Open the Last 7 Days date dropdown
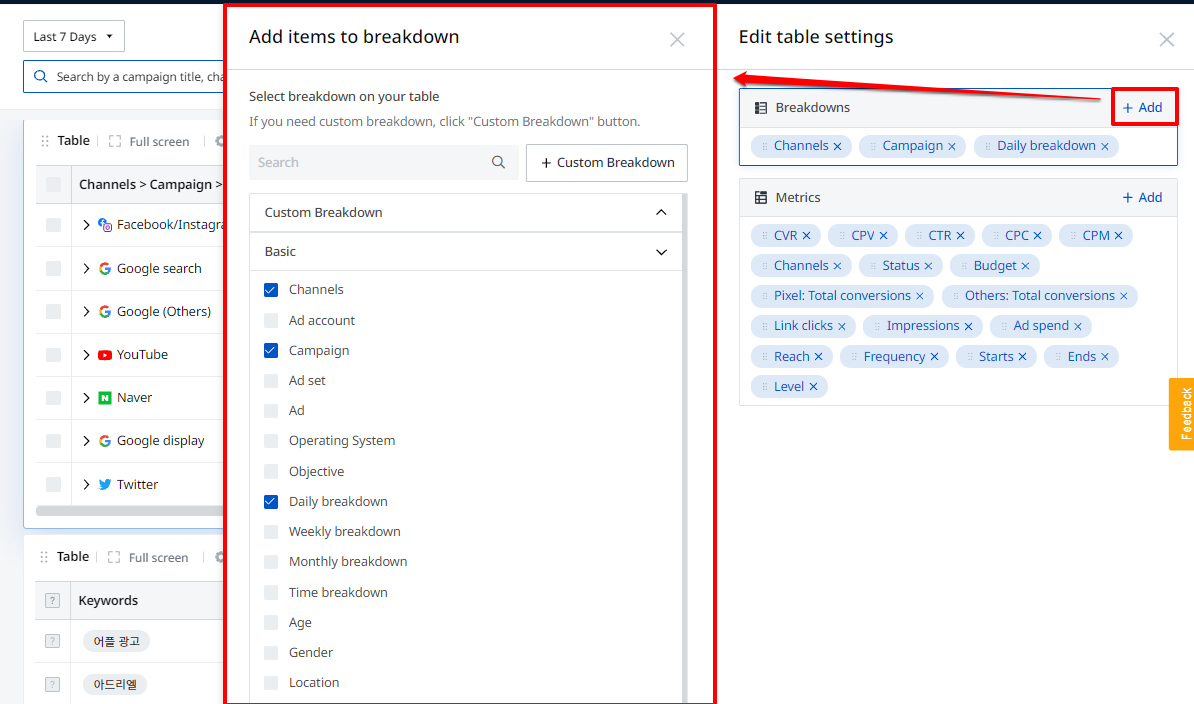 (x=74, y=37)
